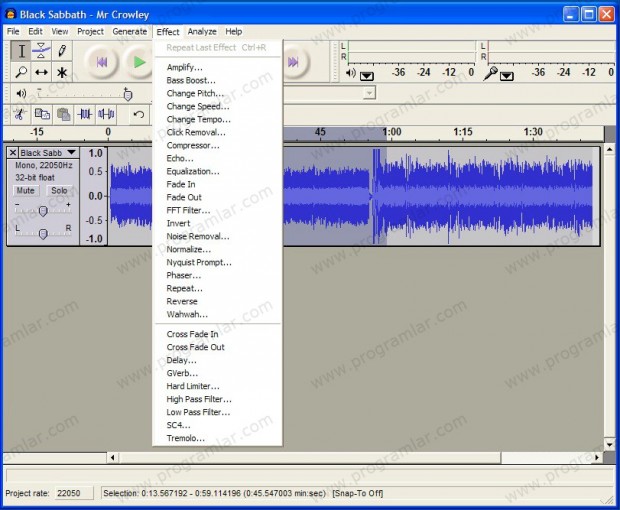The width and height of the screenshot is (620, 510).
Task: Click the output speaker icon by meter
Action: click(350, 73)
